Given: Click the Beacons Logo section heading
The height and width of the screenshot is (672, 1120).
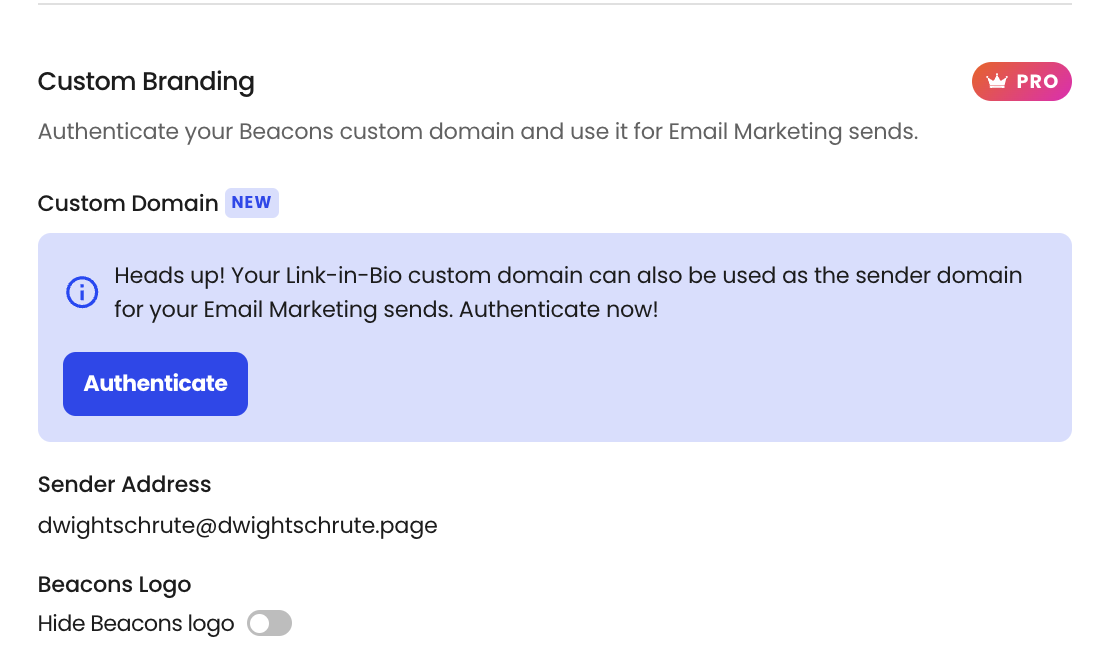Looking at the screenshot, I should click(x=114, y=585).
